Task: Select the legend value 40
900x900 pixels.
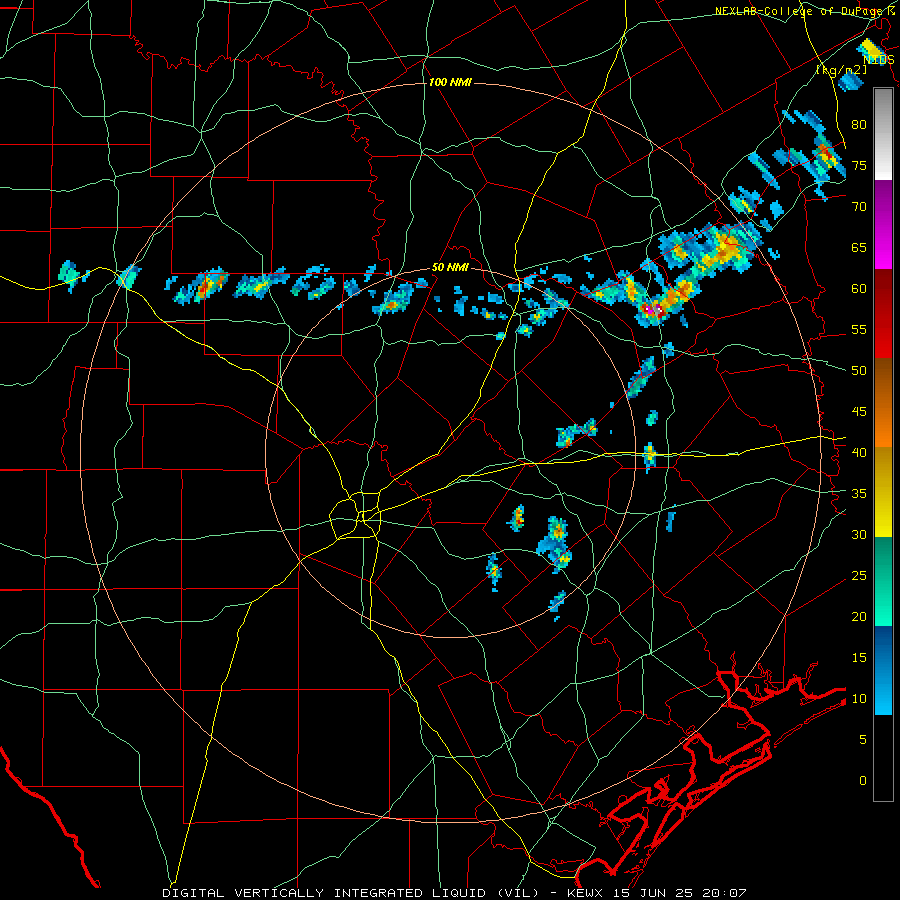Action: click(859, 453)
